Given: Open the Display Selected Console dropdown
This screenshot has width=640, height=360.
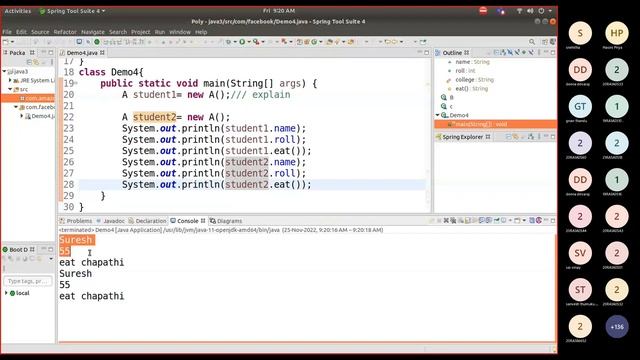Looking at the screenshot, I should point(510,220).
